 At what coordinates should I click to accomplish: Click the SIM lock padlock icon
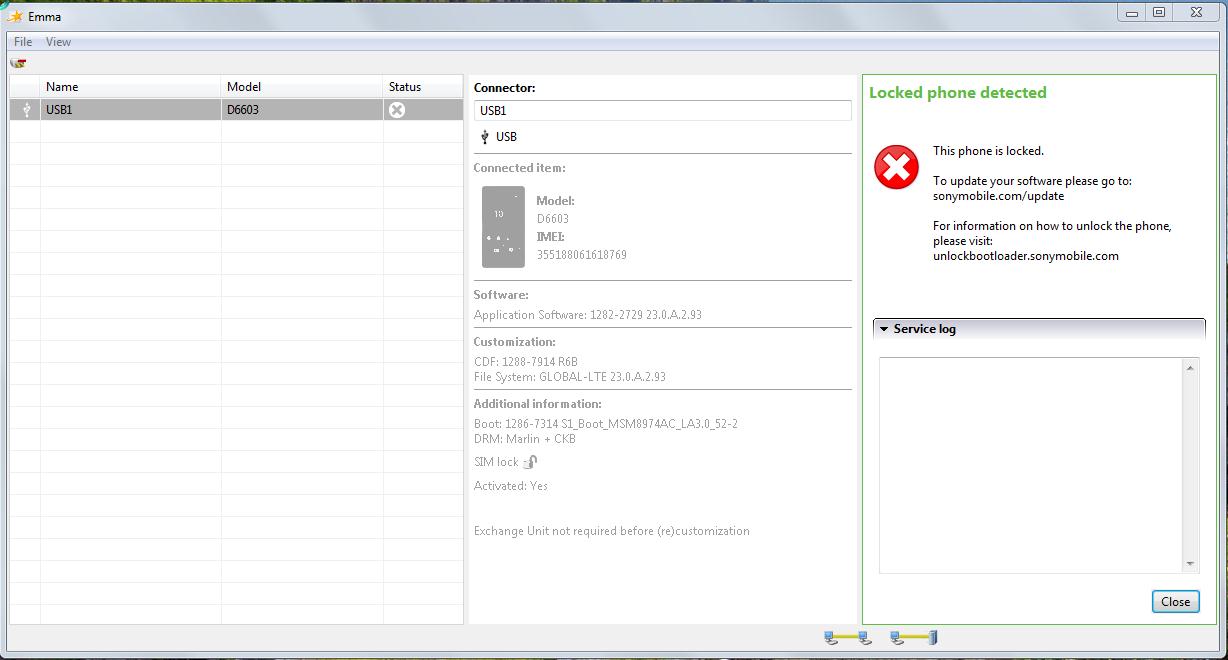click(531, 462)
